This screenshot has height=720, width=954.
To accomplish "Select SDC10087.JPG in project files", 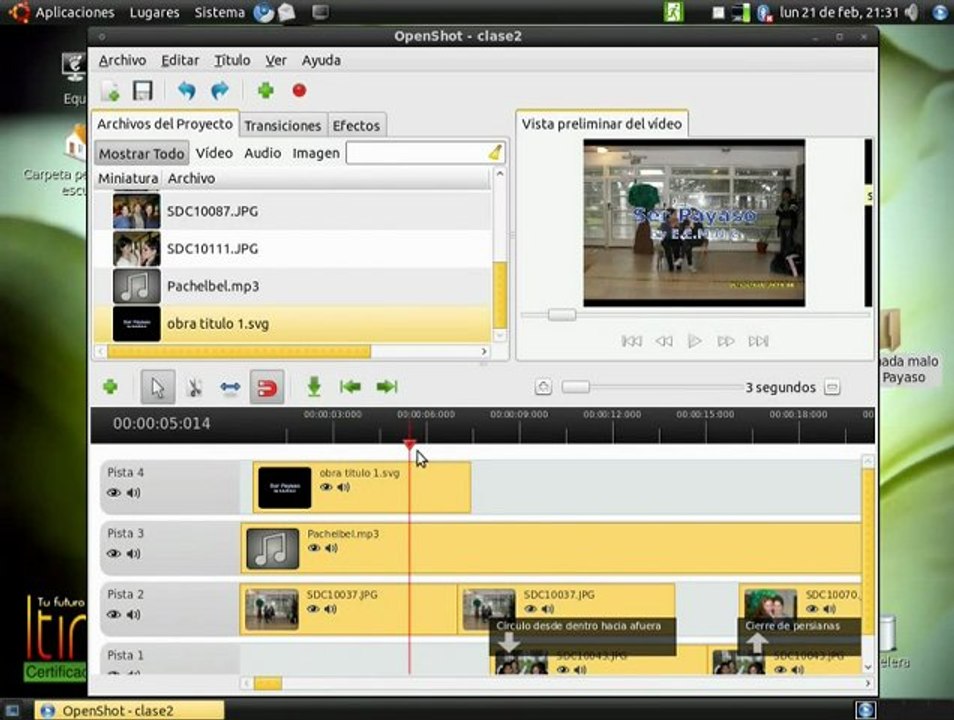I will [x=293, y=211].
